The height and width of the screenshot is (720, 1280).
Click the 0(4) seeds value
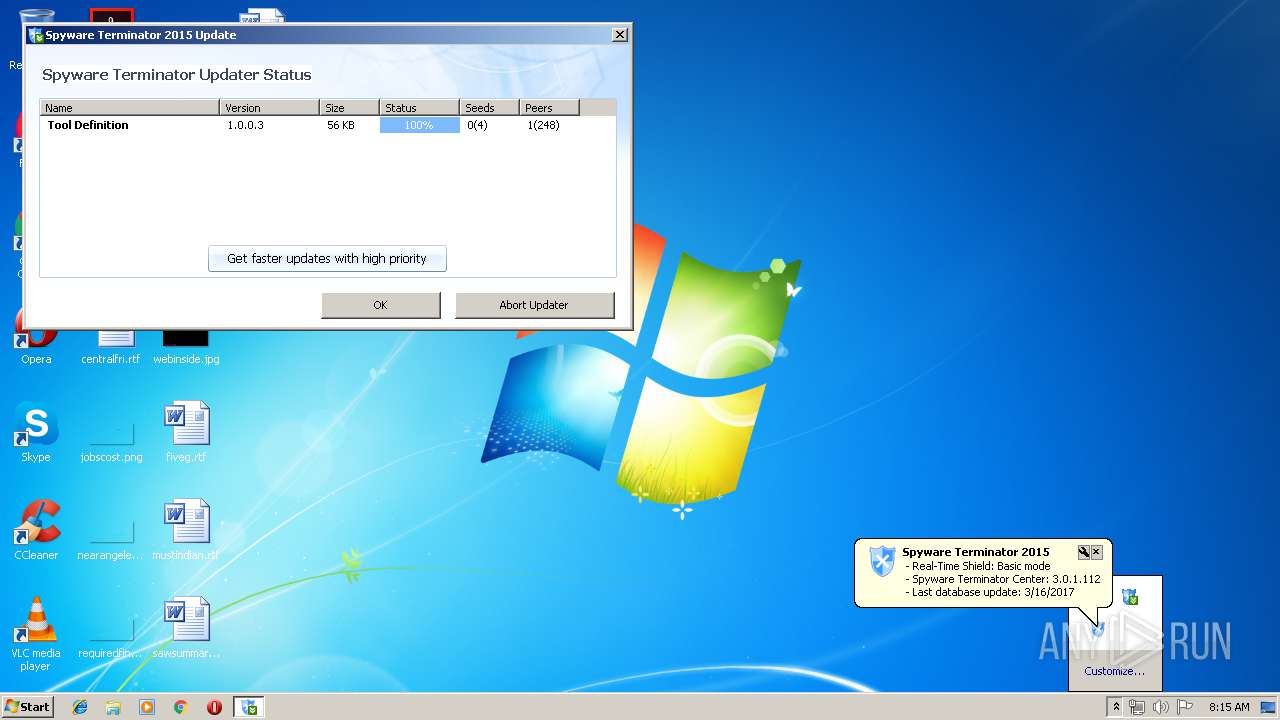pos(477,125)
